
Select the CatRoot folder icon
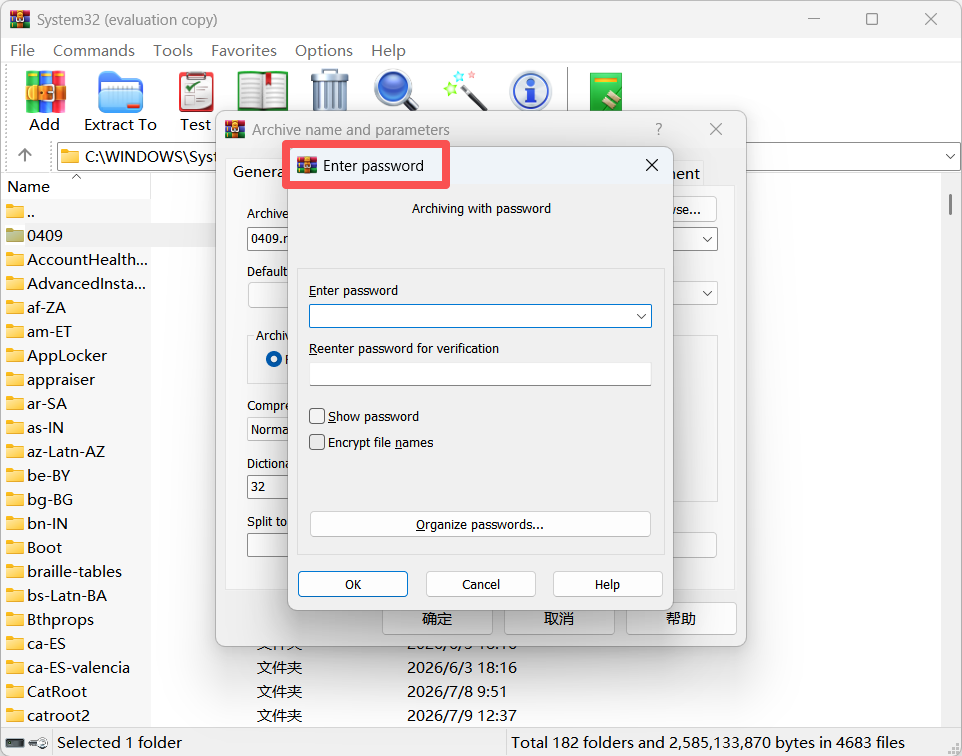point(15,692)
